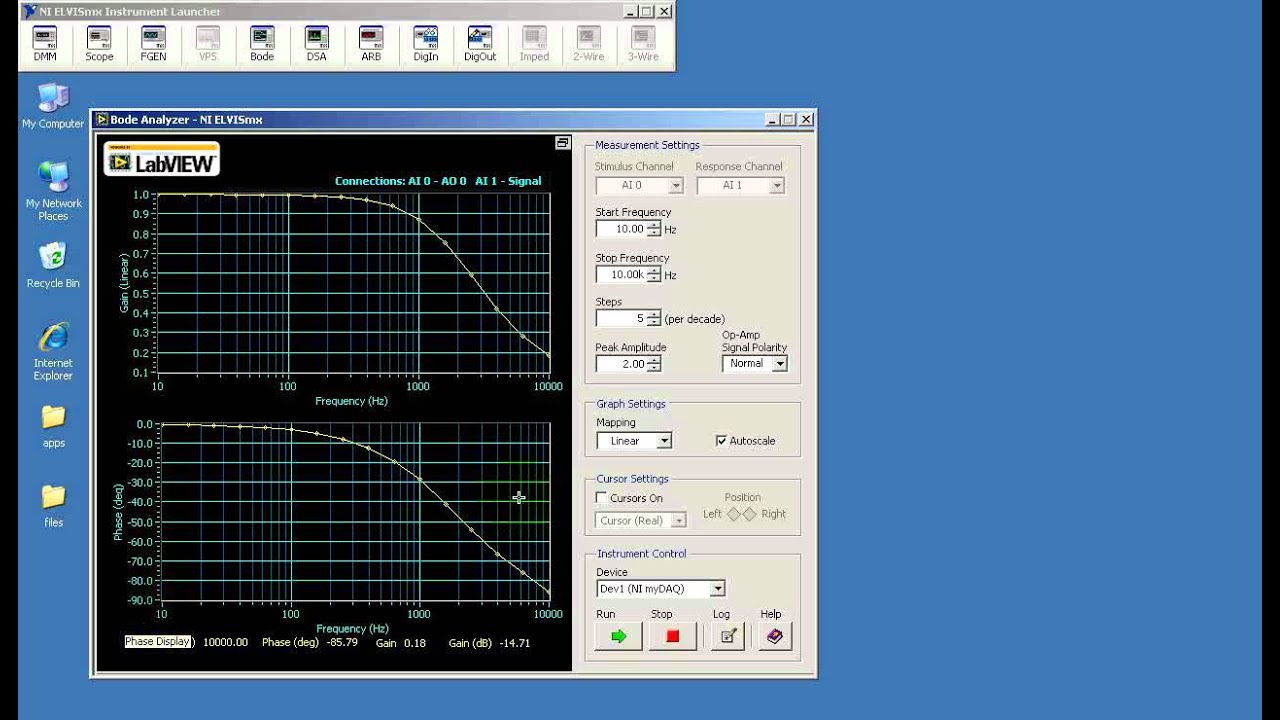
Task: Click the Bode analyzer launcher icon
Action: 262,45
